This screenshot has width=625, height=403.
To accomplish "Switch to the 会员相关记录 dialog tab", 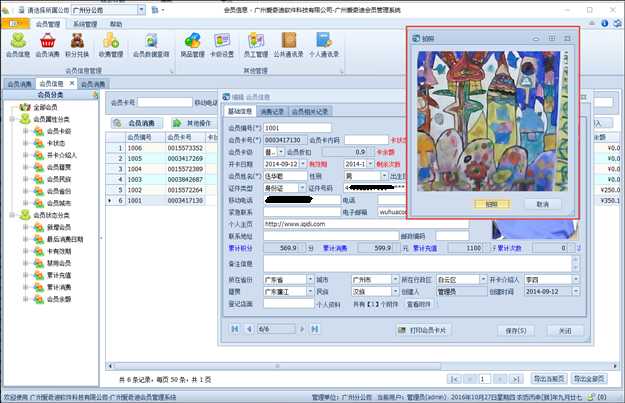I will click(x=310, y=111).
